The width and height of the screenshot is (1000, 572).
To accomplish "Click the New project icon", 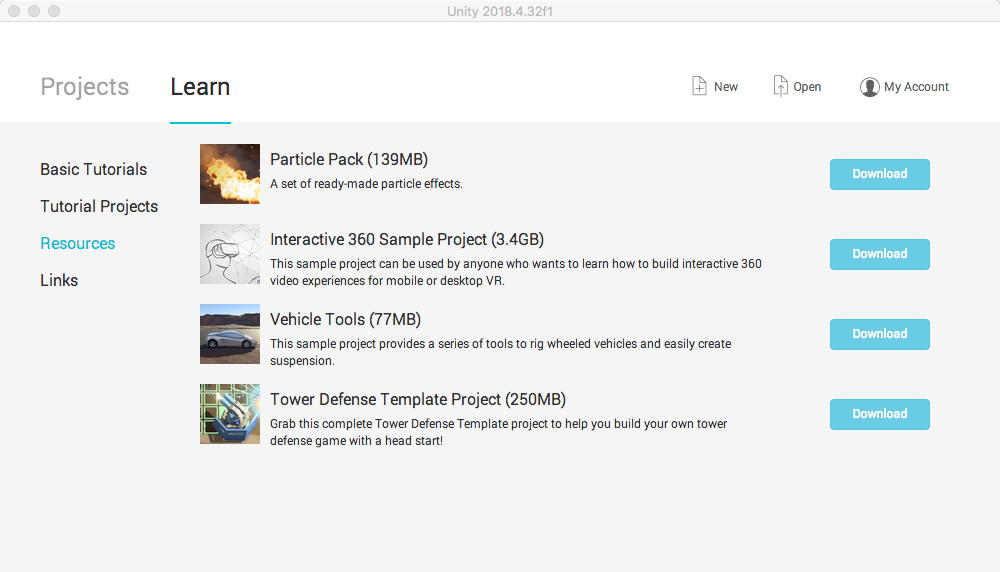I will coord(700,87).
